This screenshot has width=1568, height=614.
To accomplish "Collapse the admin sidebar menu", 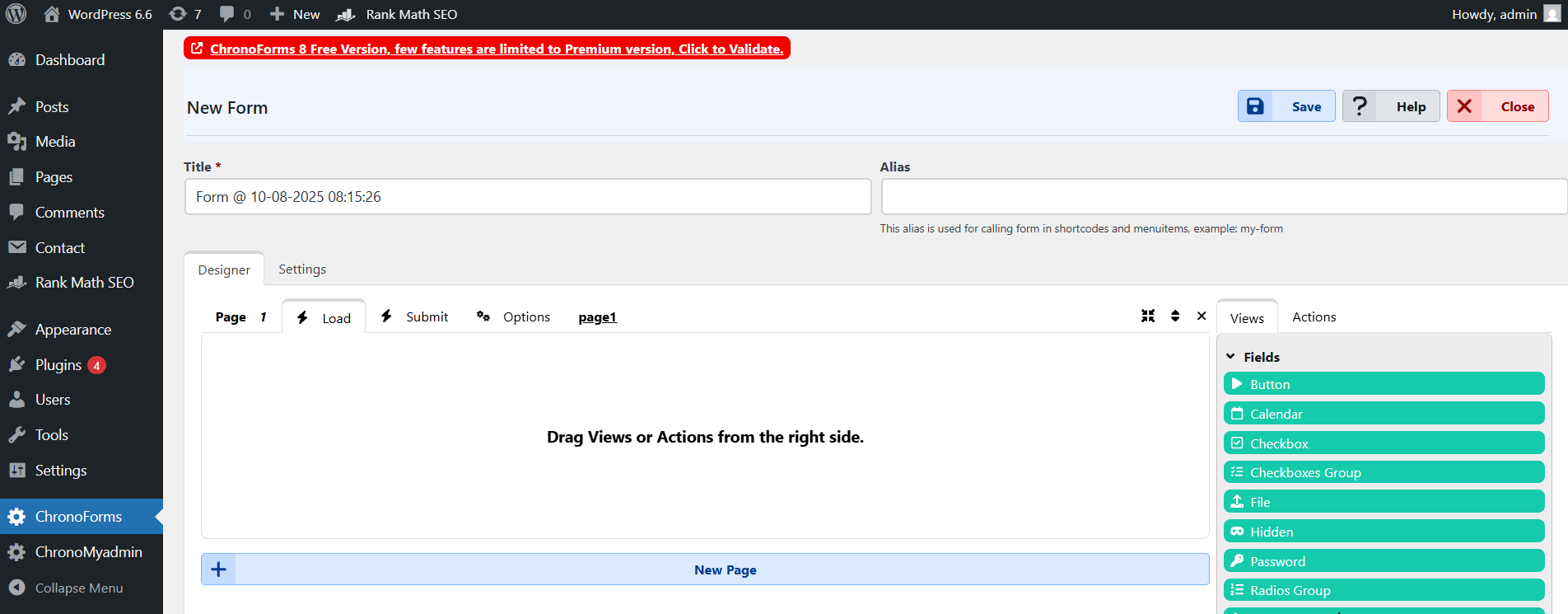I will (x=81, y=588).
